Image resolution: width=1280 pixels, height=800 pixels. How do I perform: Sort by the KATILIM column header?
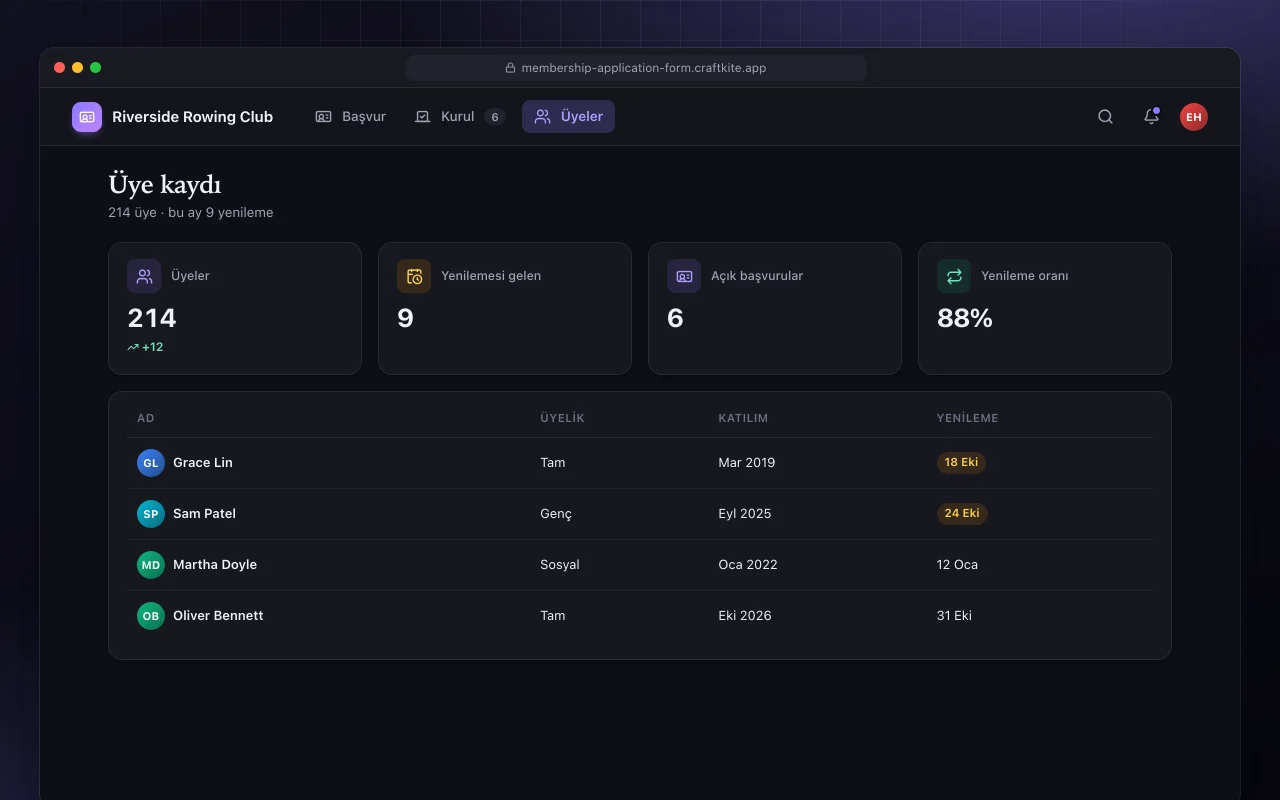coord(743,418)
